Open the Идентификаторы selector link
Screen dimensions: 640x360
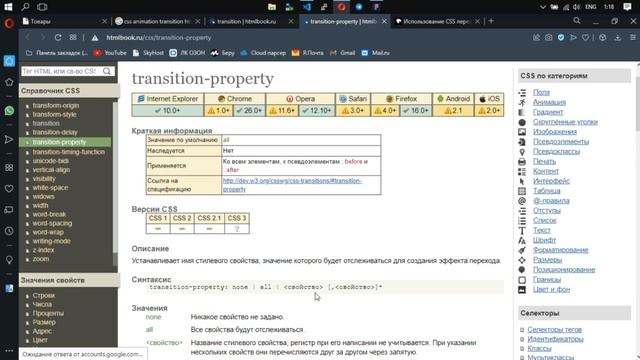pos(555,339)
